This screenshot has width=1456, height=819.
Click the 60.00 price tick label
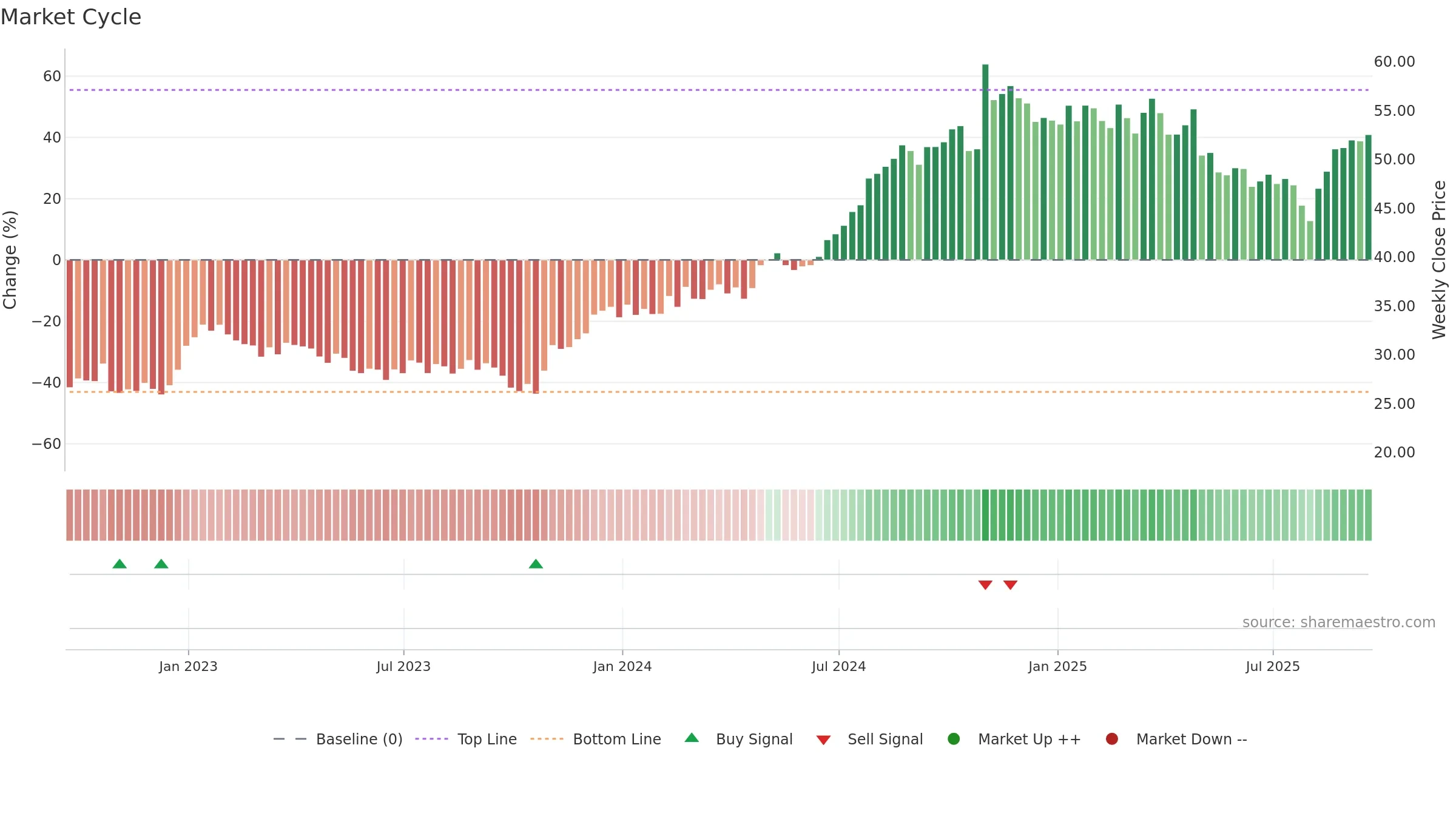[1394, 62]
